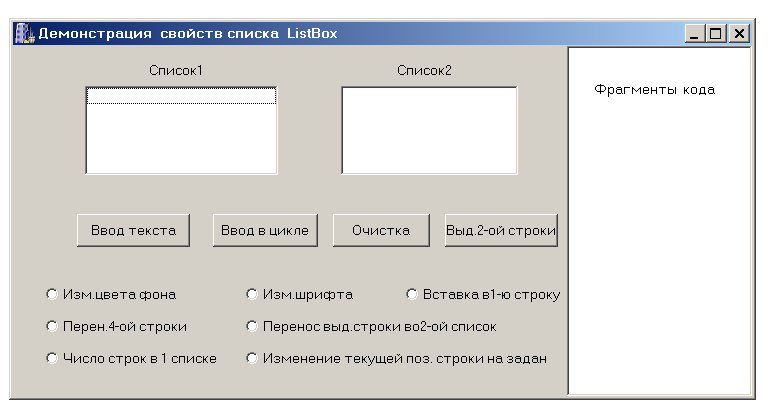The height and width of the screenshot is (411, 769).
Task: Click the 'Фрагменты кода' text panel
Action: [659, 221]
